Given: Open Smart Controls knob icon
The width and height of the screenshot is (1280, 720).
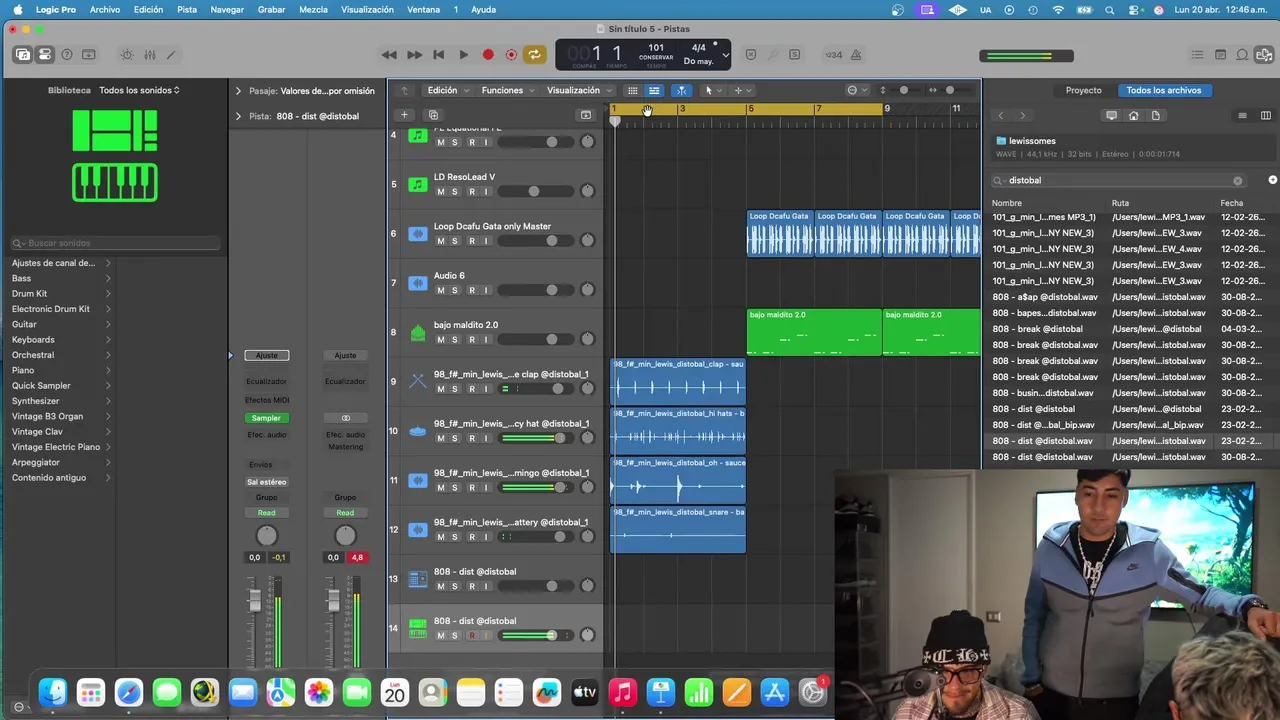Looking at the screenshot, I should pyautogui.click(x=127, y=54).
